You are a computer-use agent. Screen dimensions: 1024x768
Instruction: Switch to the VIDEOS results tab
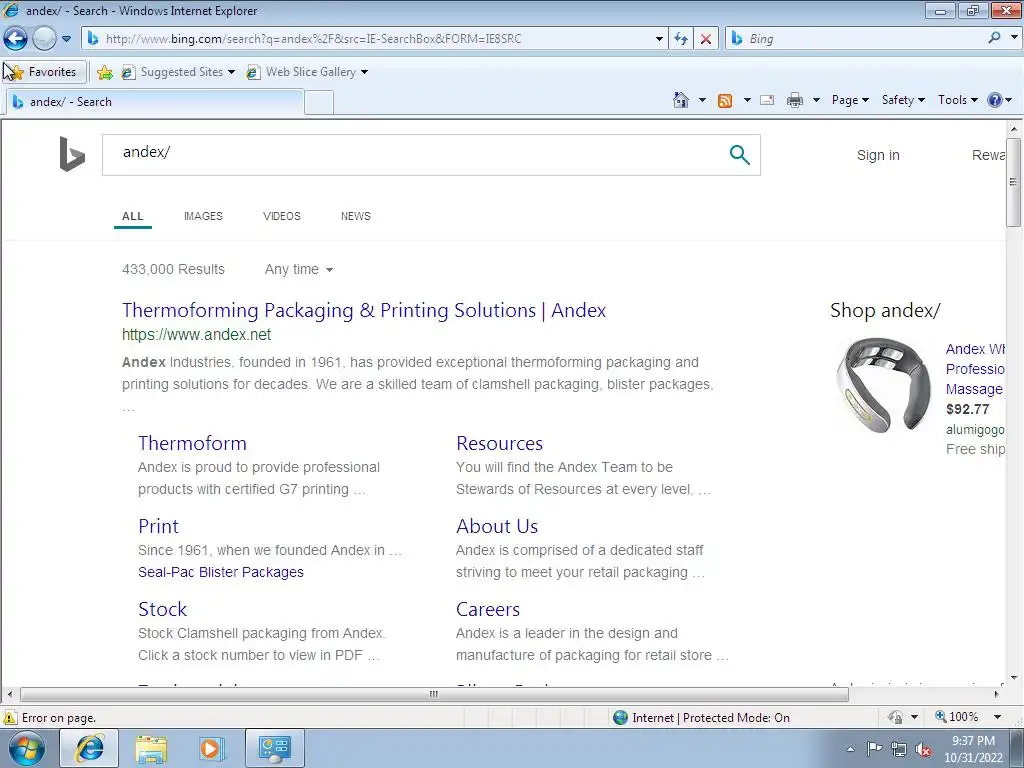(281, 216)
